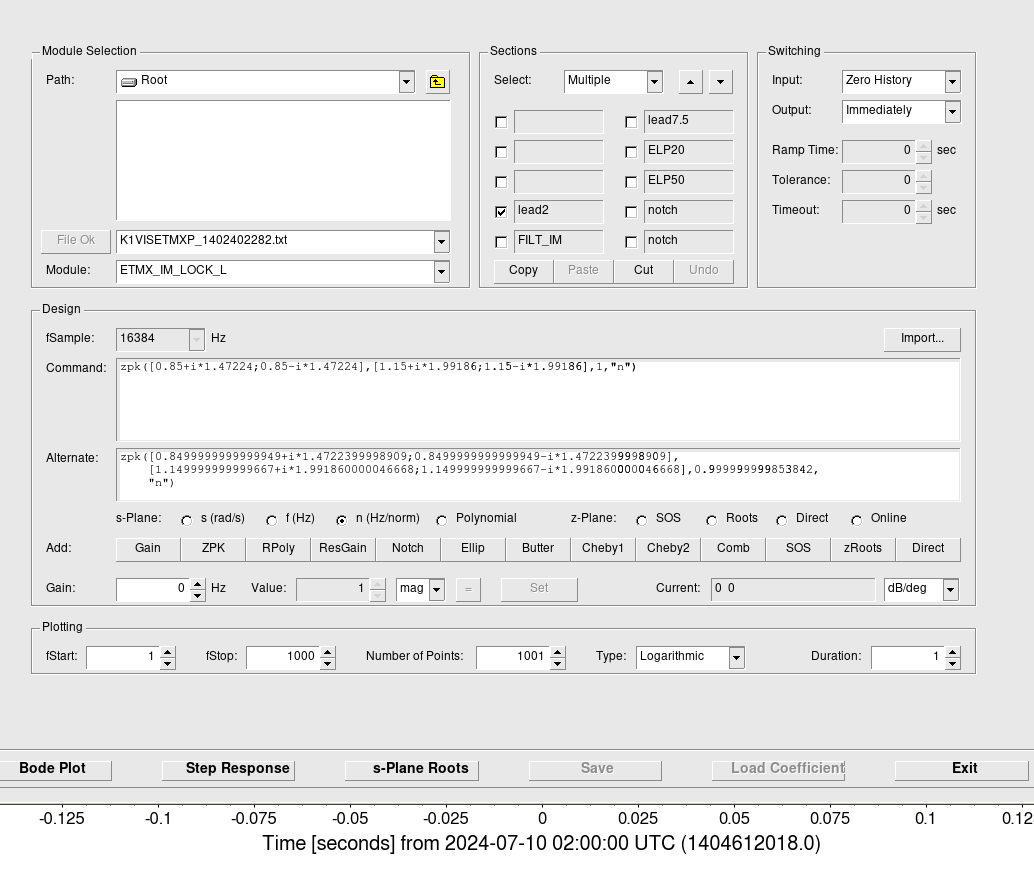
Task: Choose the Online z-Plane radio option
Action: 857,520
